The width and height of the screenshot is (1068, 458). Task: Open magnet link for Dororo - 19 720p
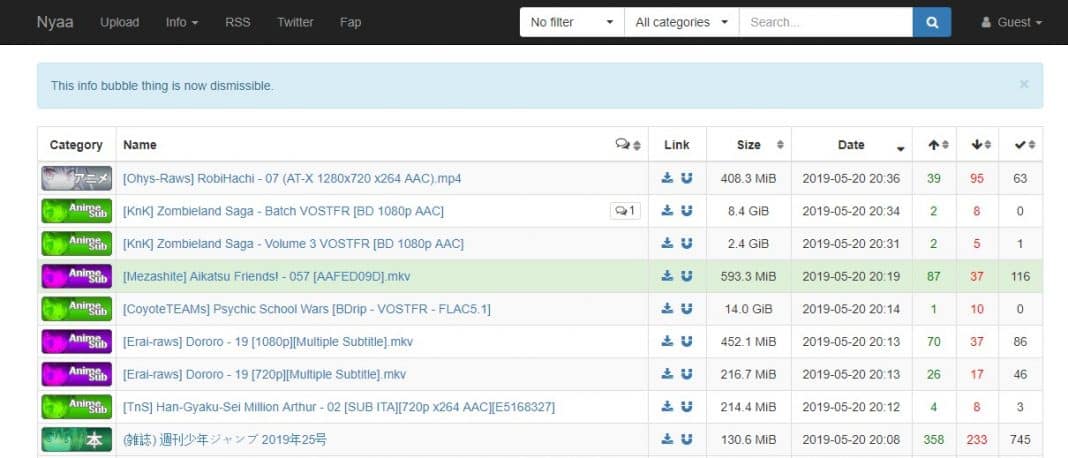click(x=687, y=374)
